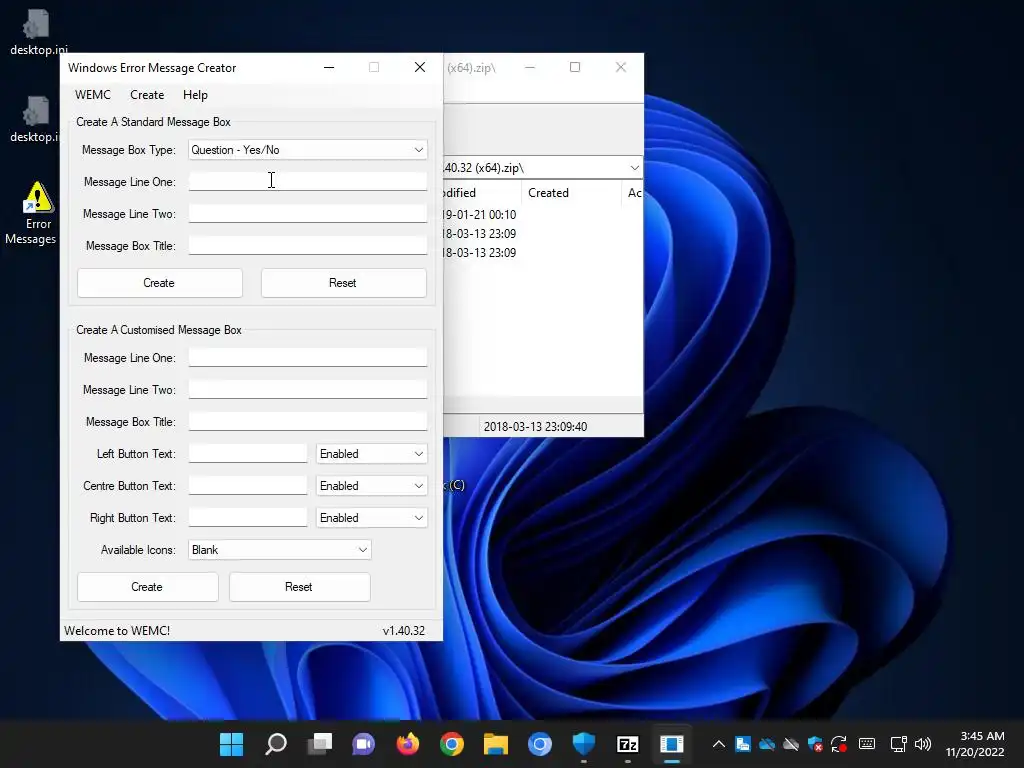This screenshot has height=768, width=1024.
Task: Click Reset in Standard Message Box section
Action: pos(343,283)
